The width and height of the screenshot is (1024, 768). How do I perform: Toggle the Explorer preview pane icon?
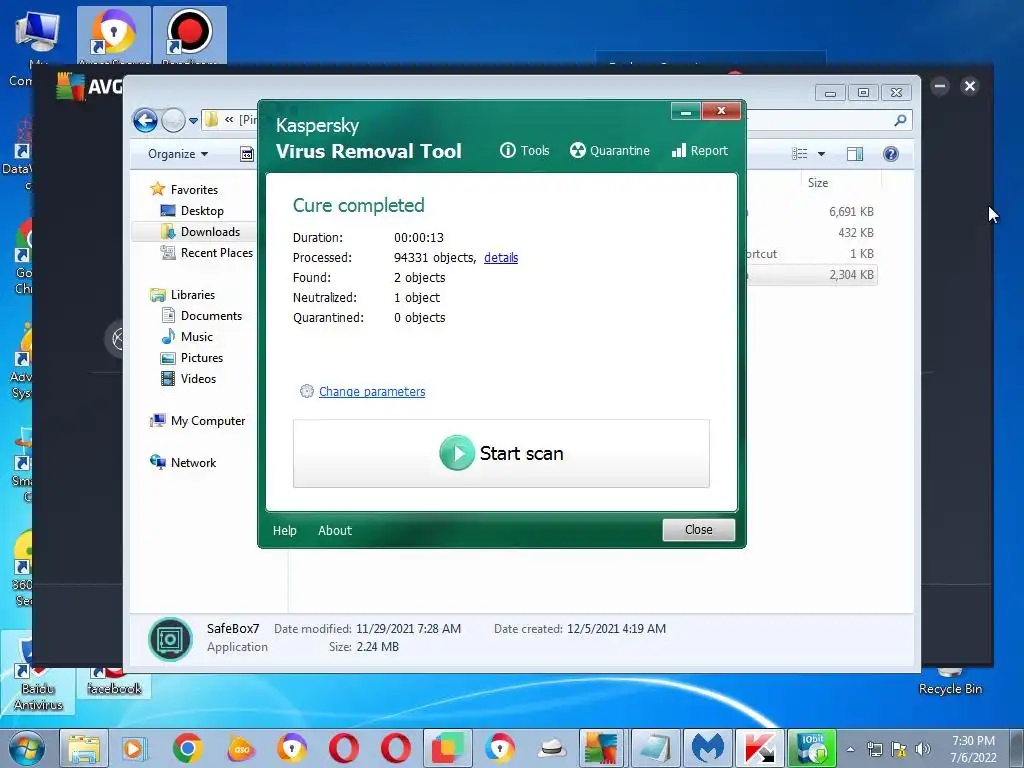pyautogui.click(x=855, y=154)
